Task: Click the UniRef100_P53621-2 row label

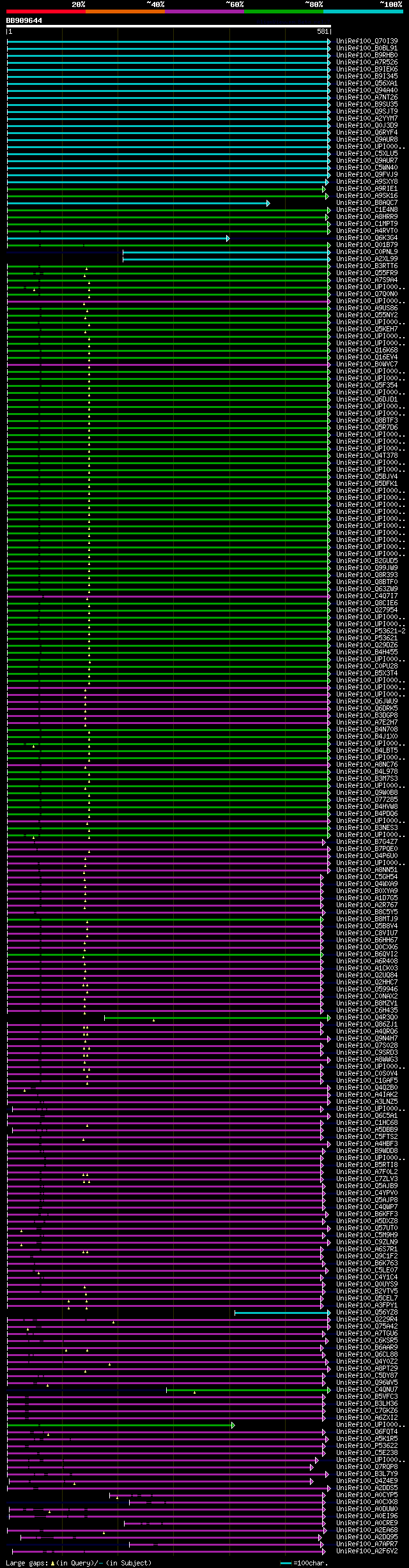Action: tap(371, 631)
